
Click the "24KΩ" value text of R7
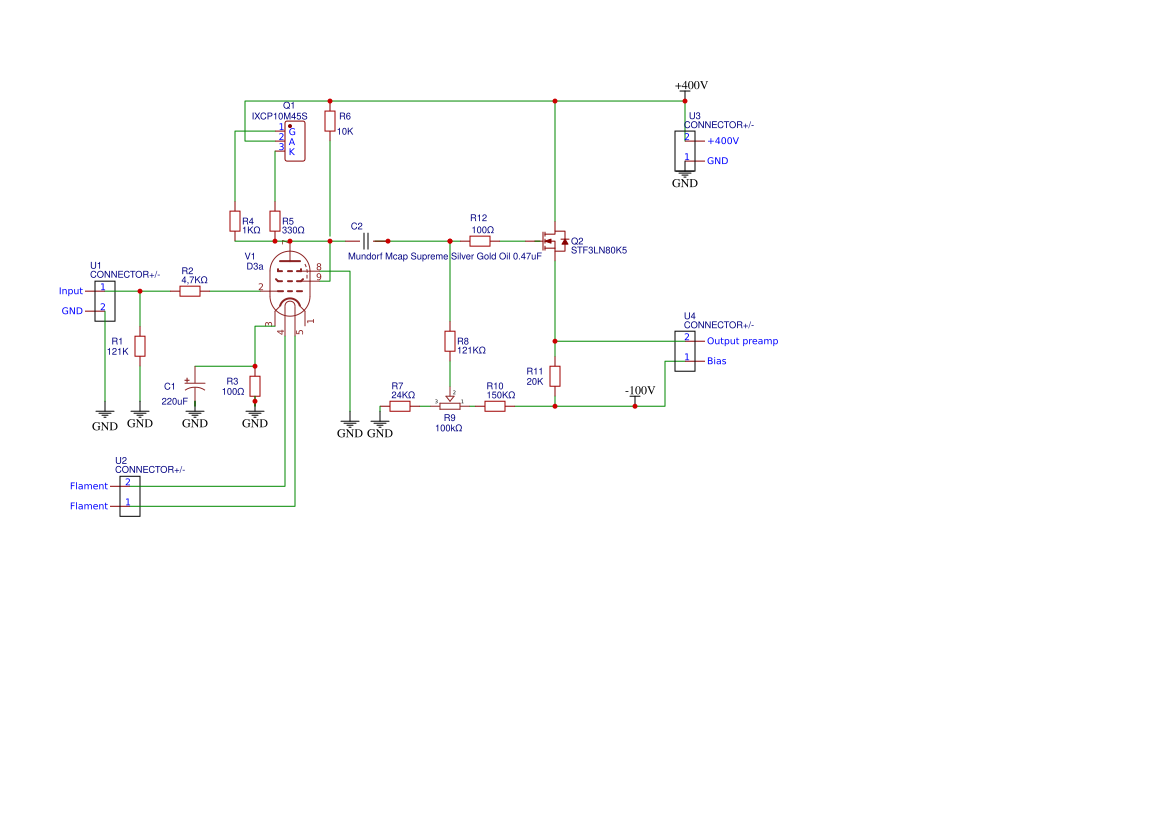(403, 396)
